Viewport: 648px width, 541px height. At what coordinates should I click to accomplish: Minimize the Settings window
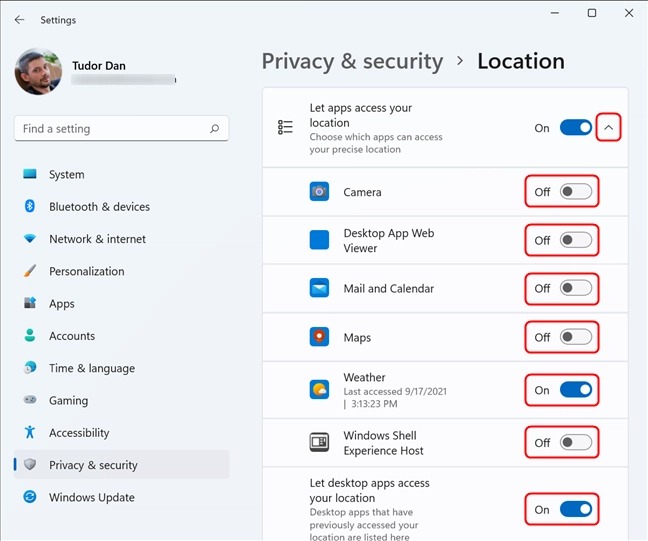pyautogui.click(x=555, y=13)
